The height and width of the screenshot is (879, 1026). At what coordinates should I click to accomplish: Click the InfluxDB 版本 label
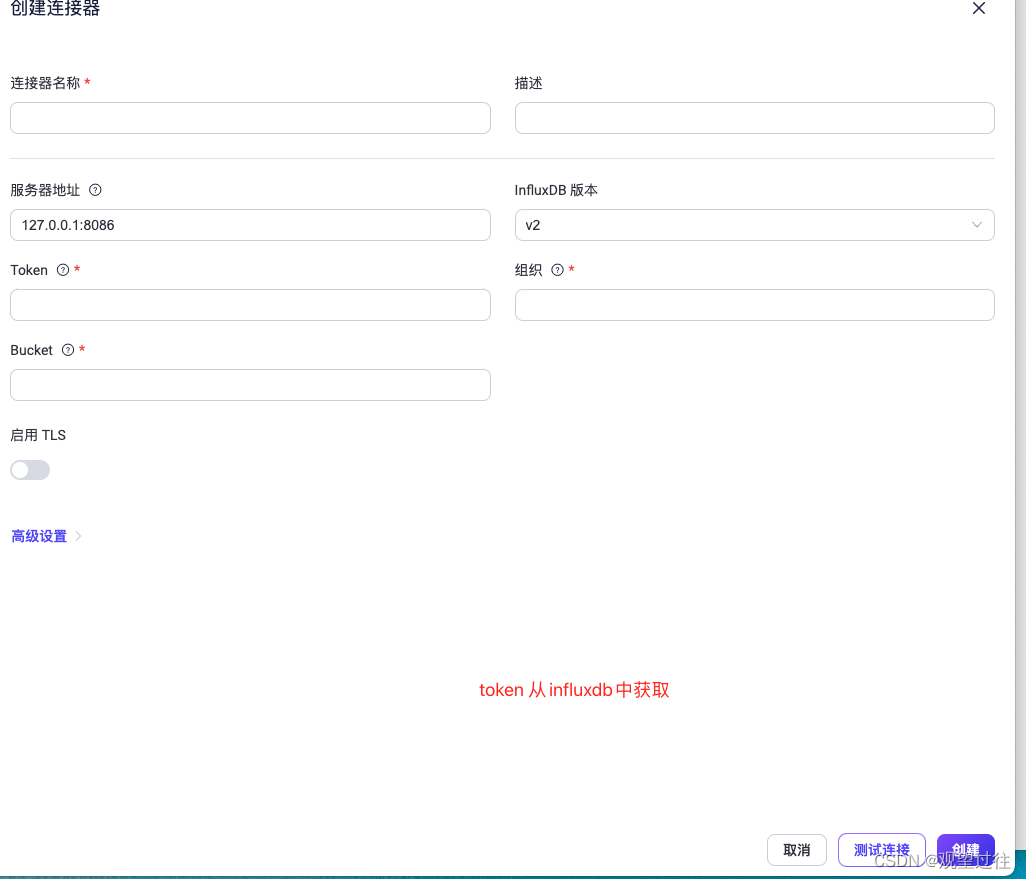[x=556, y=190]
